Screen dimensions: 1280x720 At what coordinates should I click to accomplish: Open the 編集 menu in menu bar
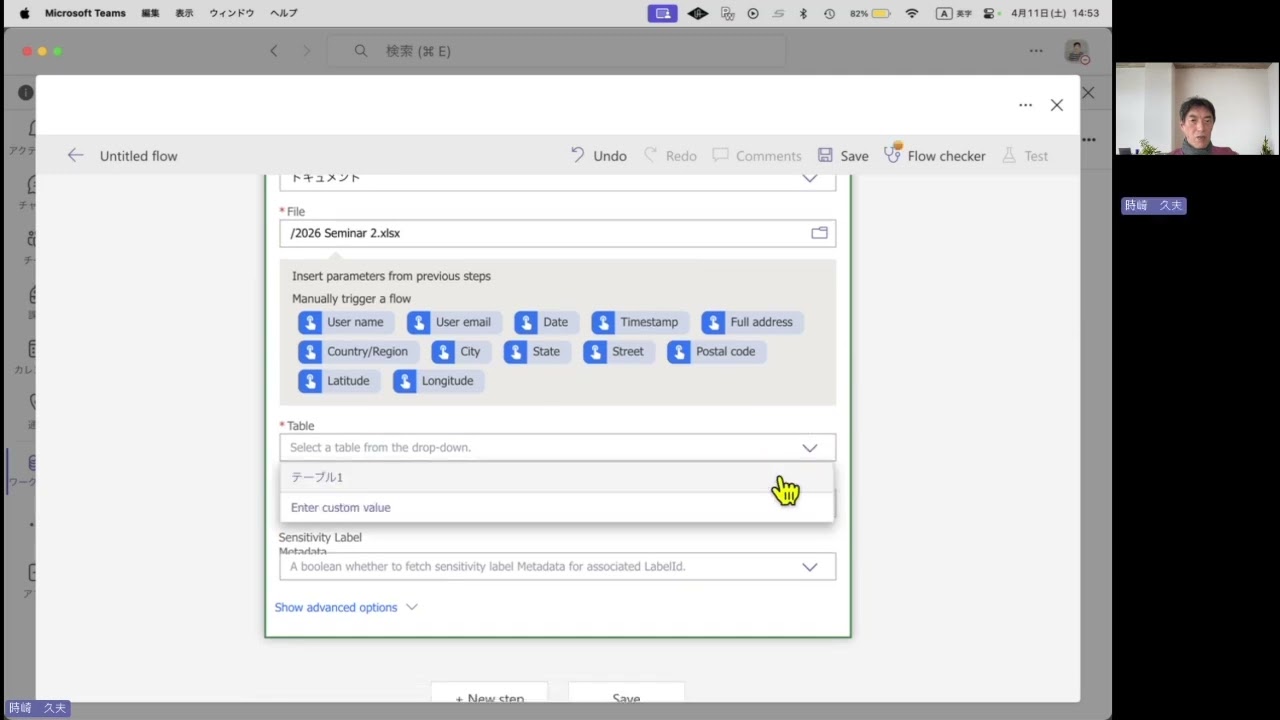pyautogui.click(x=150, y=13)
